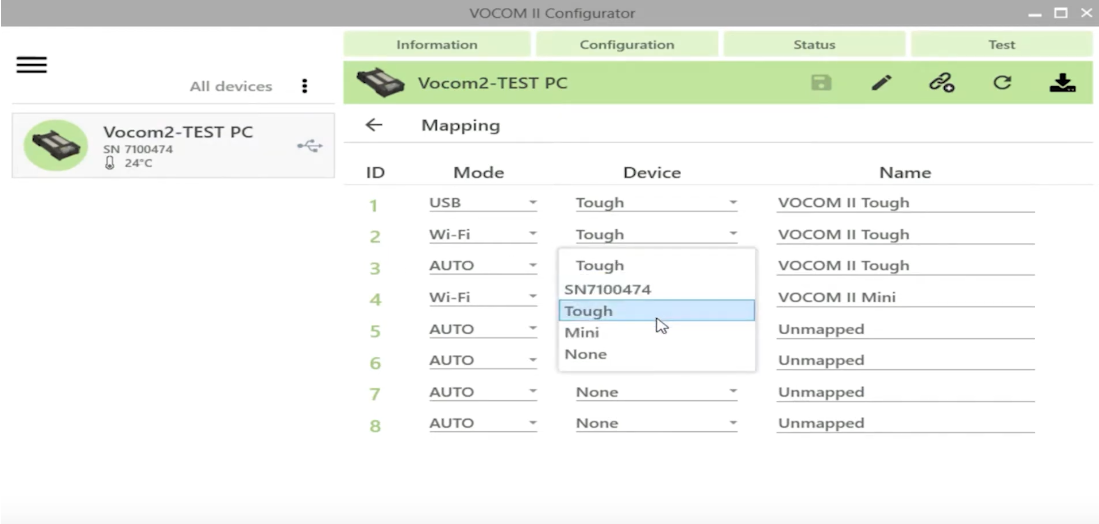Open Device dropdown for ID 7

coord(656,392)
